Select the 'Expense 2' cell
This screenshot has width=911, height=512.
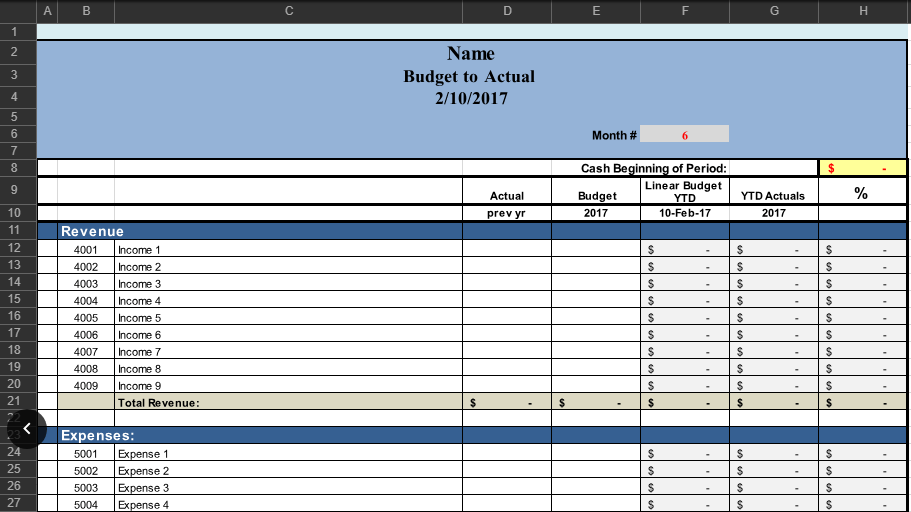[x=289, y=471]
